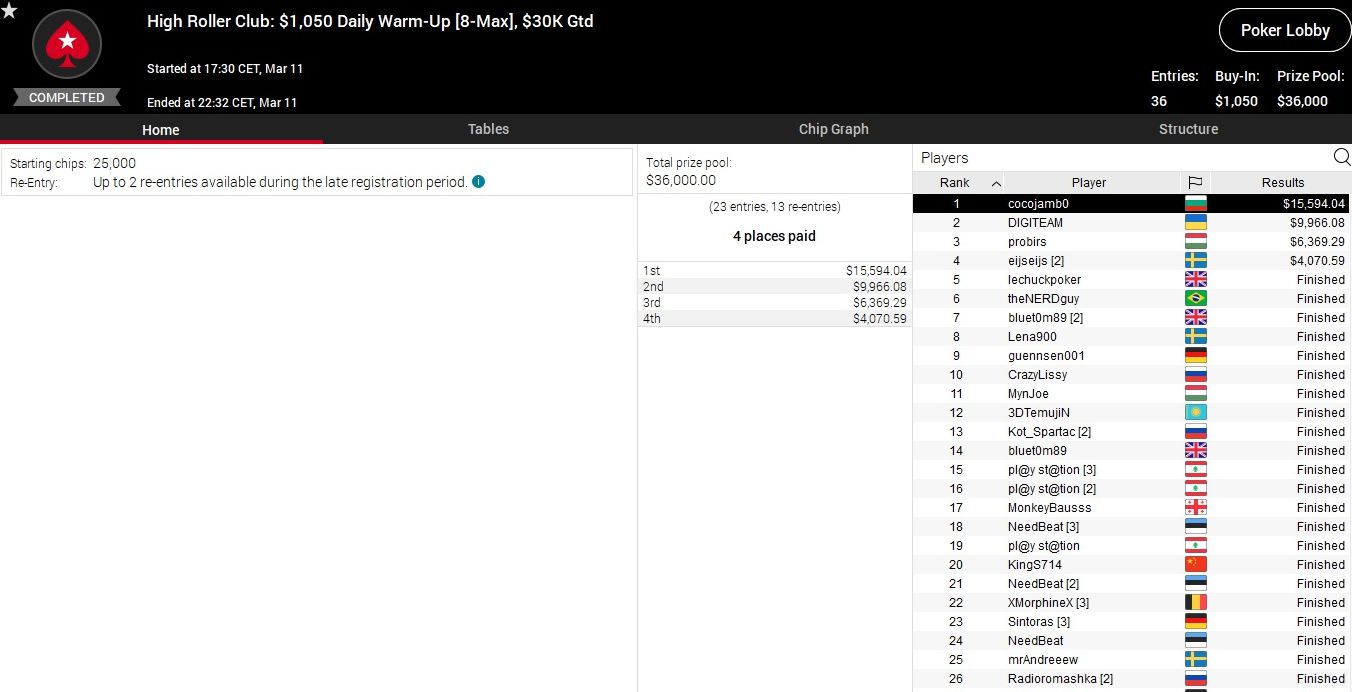This screenshot has width=1352, height=692.
Task: Click the Kazakhstan flag beside 3DTemujiN
Action: coord(1195,412)
